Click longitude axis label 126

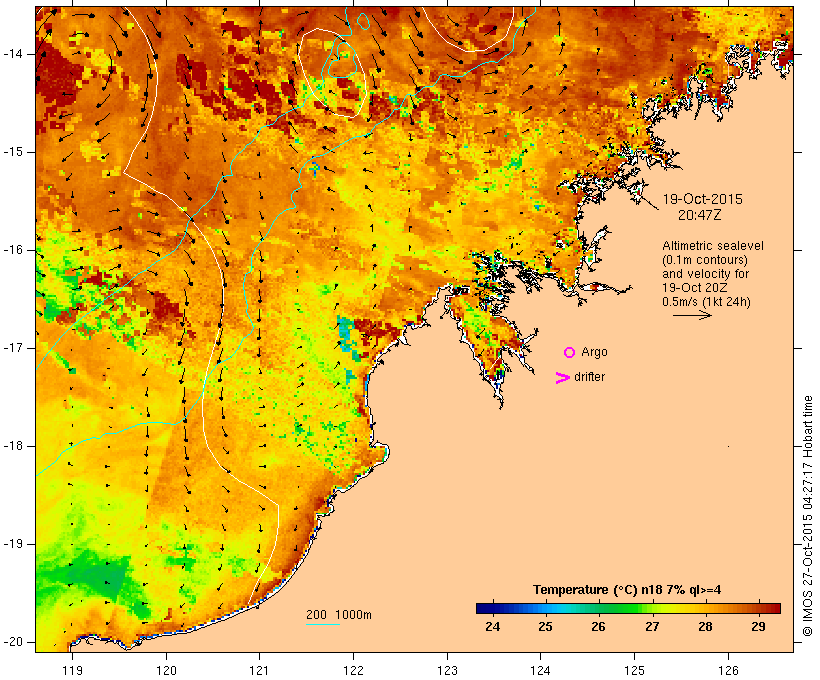[728, 670]
